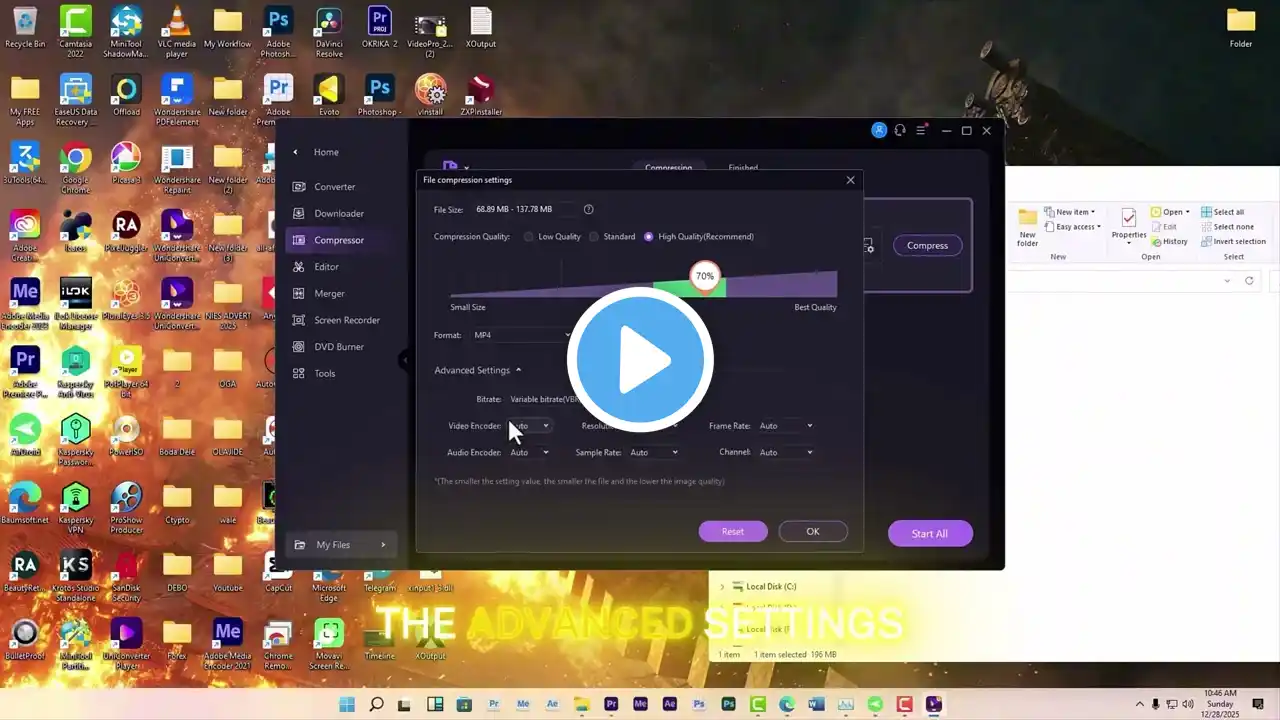Screen dimensions: 1280x720
Task: Open the DVD Burner sidebar item
Action: click(x=339, y=347)
